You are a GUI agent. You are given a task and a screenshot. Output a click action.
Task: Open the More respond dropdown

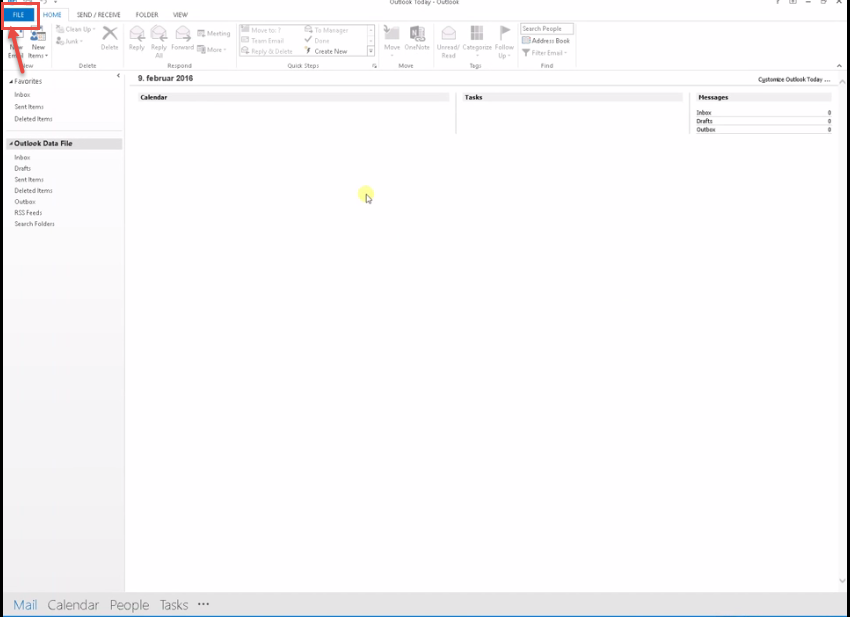pyautogui.click(x=211, y=49)
